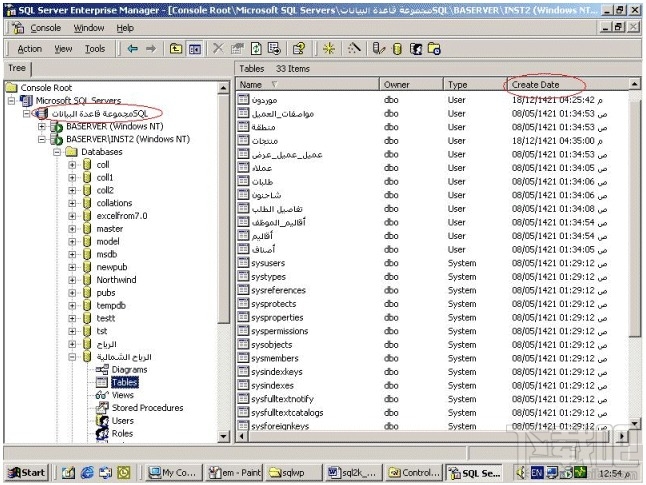Expand the Northwind database node

(x=72, y=280)
